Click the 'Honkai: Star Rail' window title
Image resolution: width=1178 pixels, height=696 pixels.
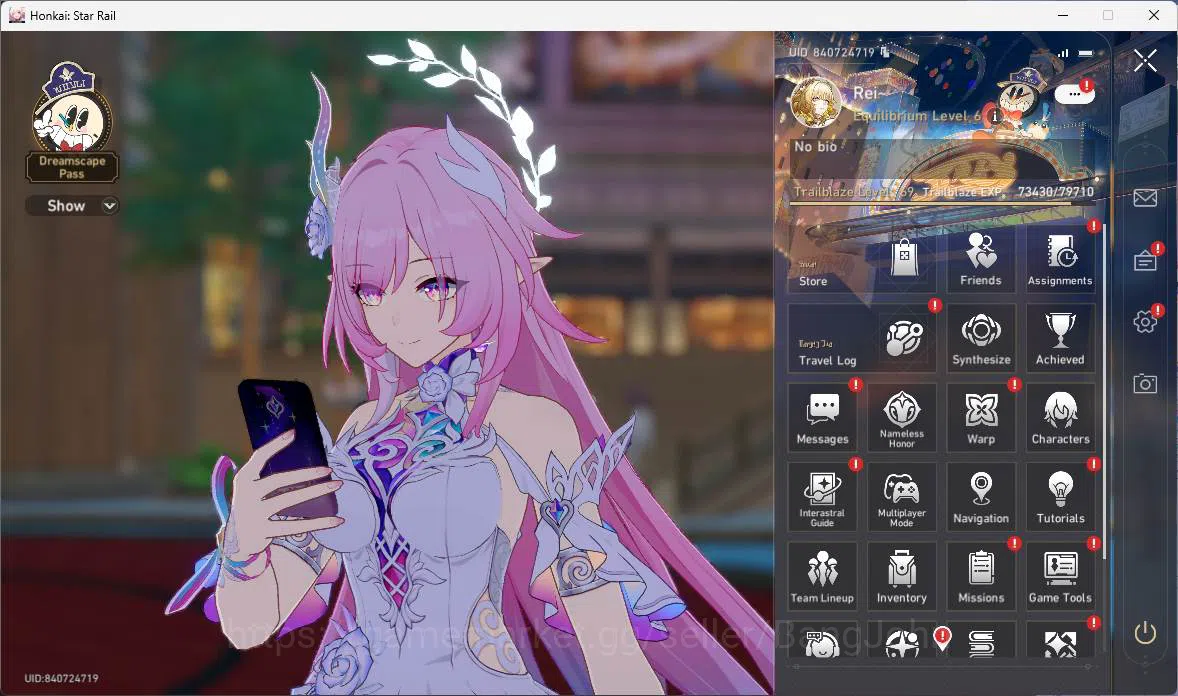[x=73, y=15]
